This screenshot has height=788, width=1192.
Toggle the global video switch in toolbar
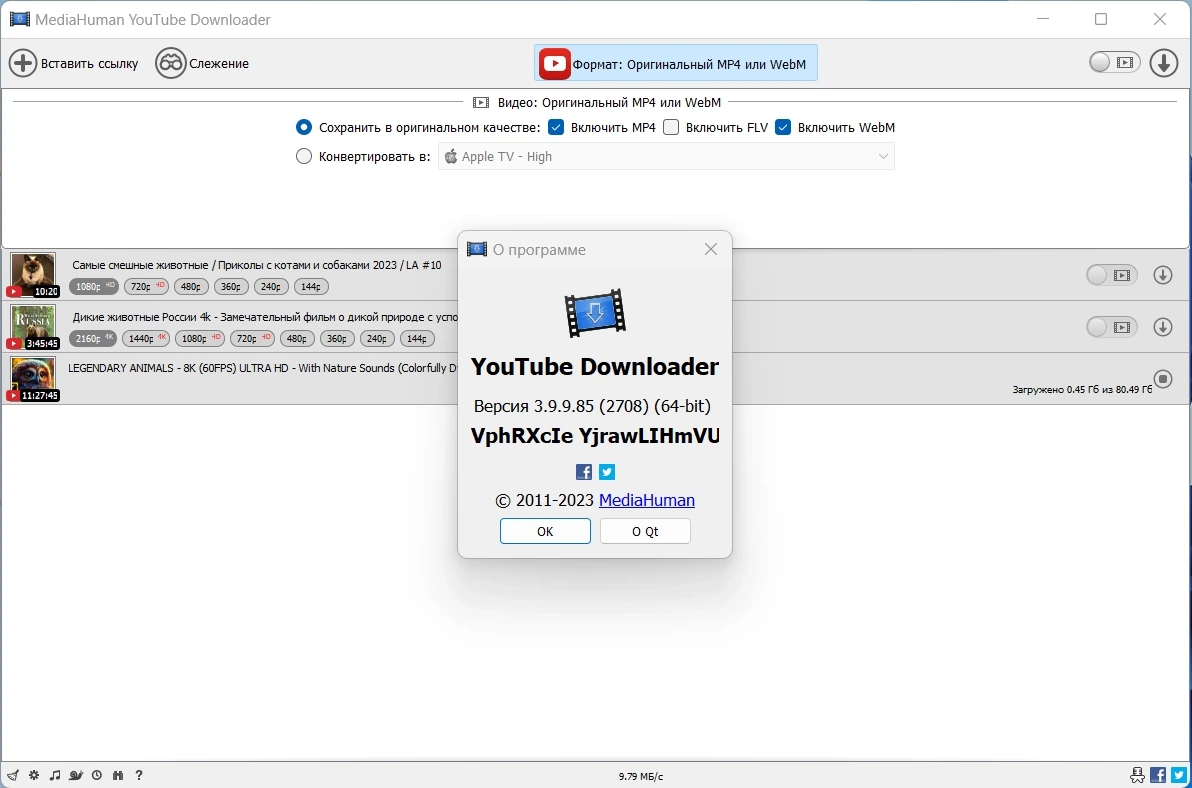click(1114, 62)
